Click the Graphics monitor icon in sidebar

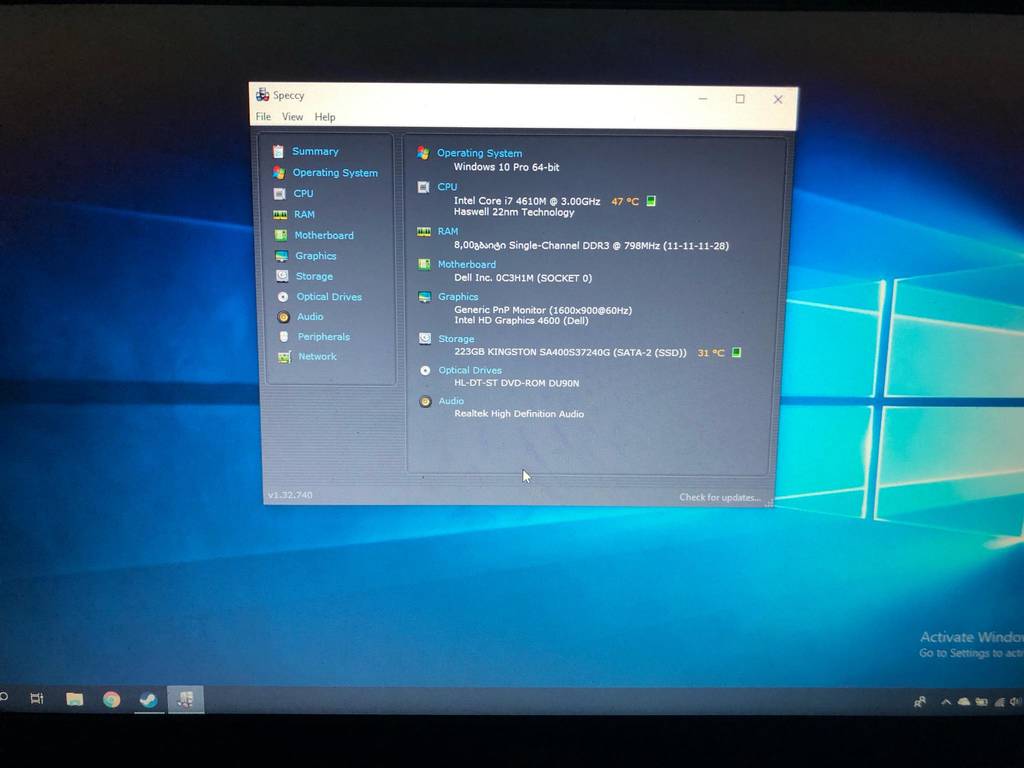click(281, 256)
